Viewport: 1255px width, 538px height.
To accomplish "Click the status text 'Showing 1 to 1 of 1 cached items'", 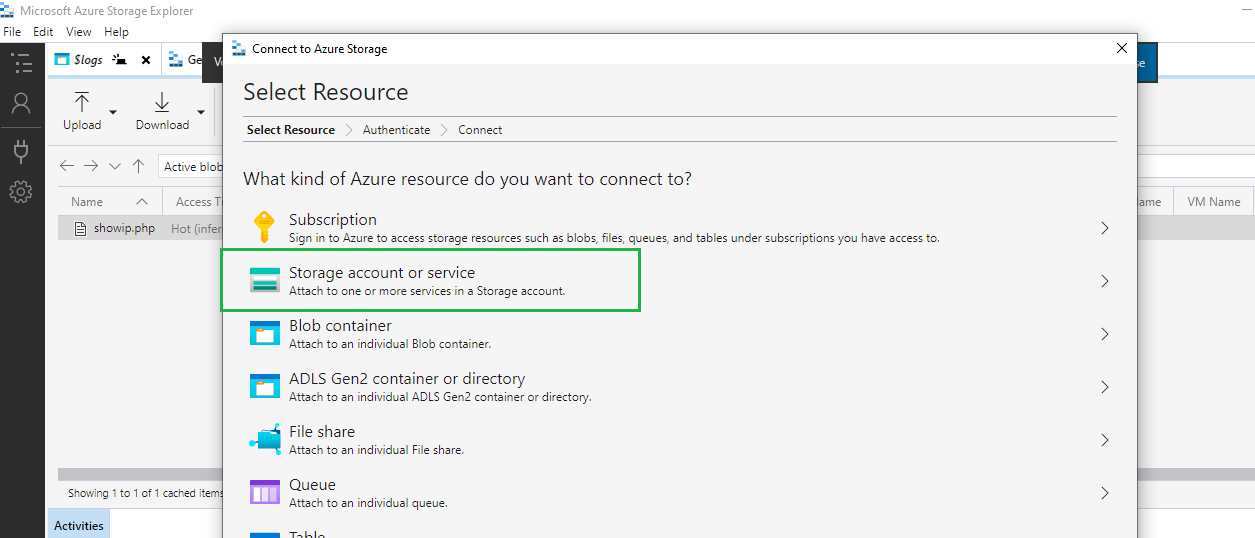I will coord(145,493).
